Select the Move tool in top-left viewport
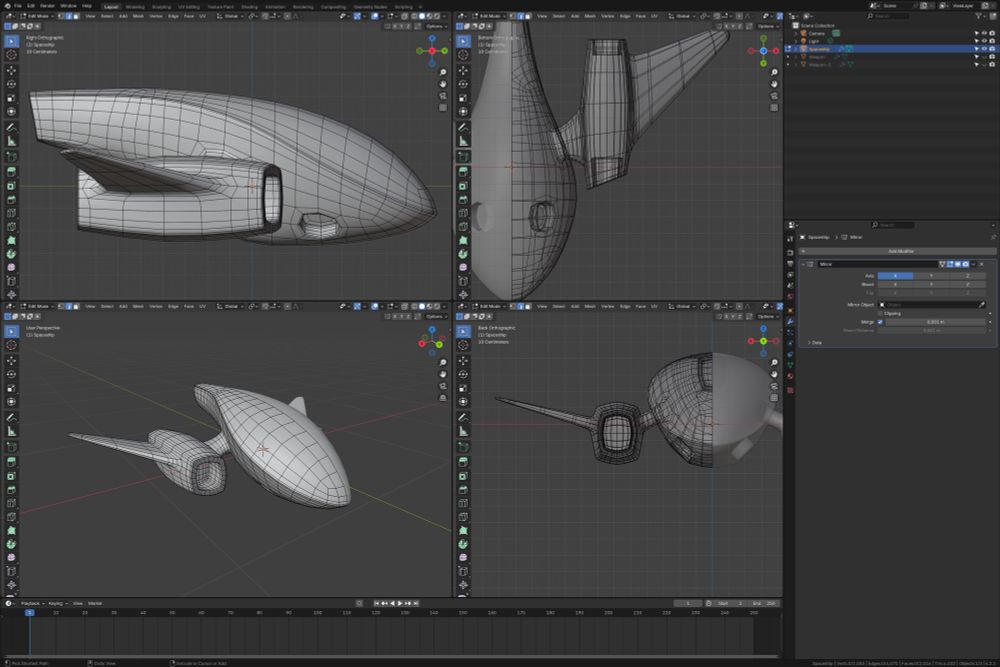Screen dimensions: 1000x667 coord(12,70)
